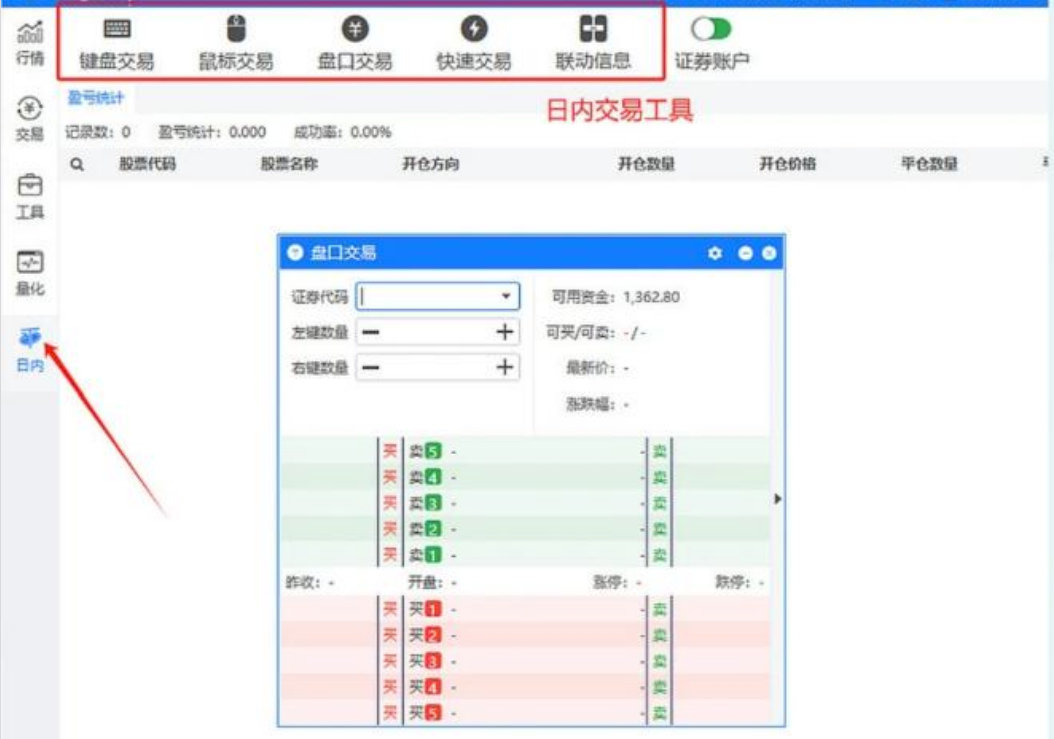Select the 买4 price level label
Screen dimensions: 1054x739
click(425, 687)
